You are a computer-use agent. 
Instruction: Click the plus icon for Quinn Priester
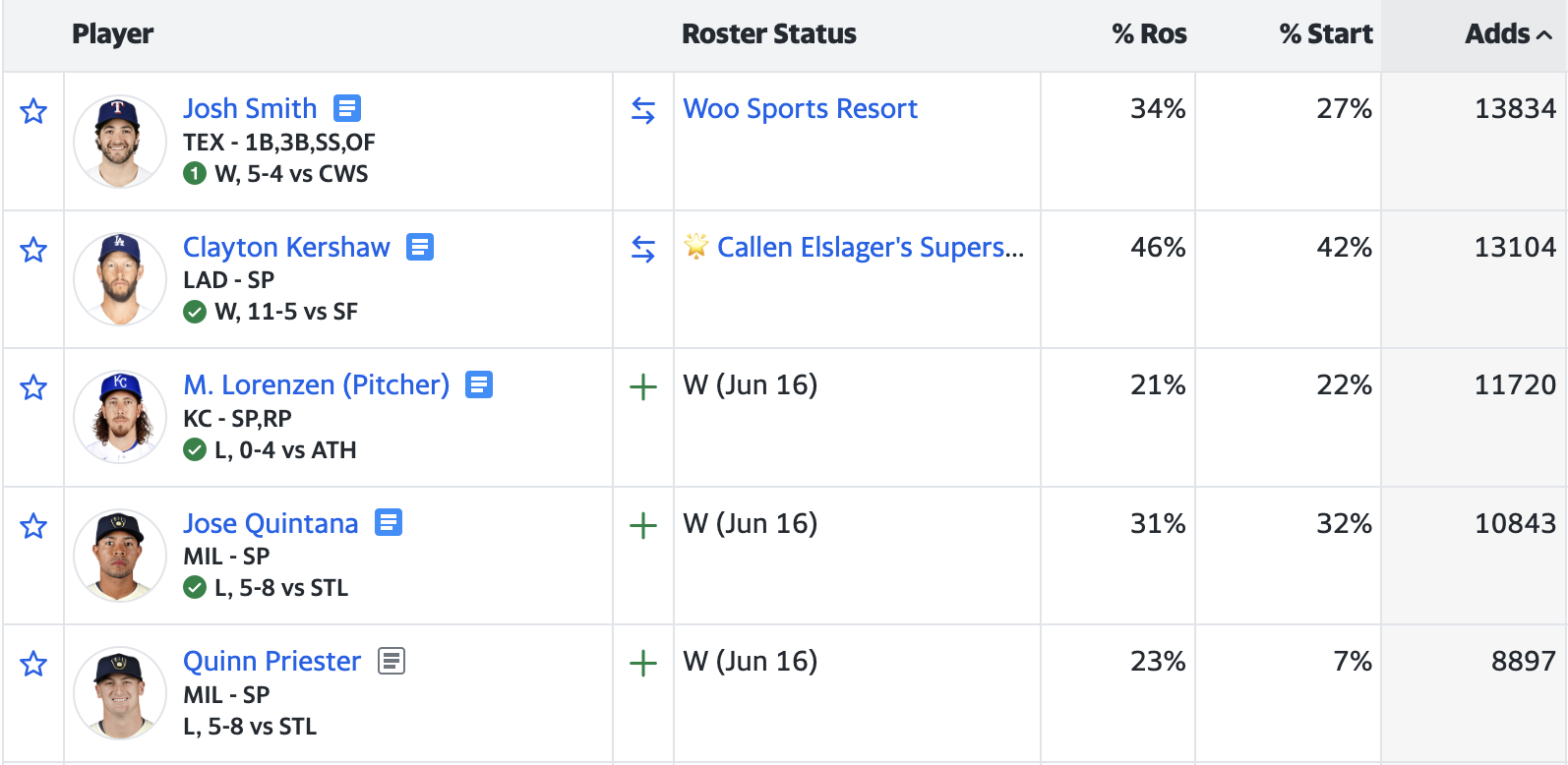tap(643, 664)
